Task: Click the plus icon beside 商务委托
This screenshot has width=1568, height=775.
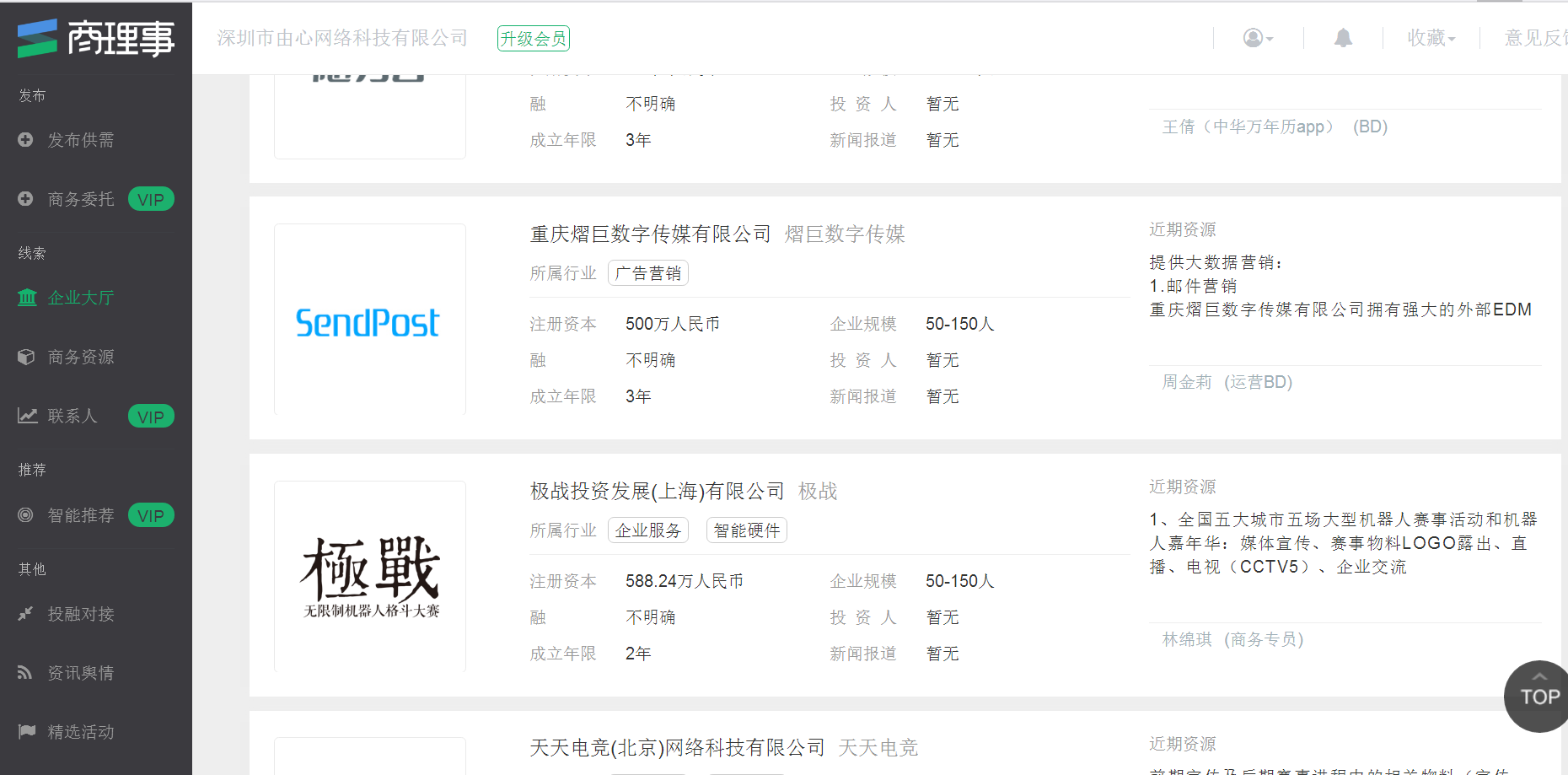Action: click(x=25, y=199)
